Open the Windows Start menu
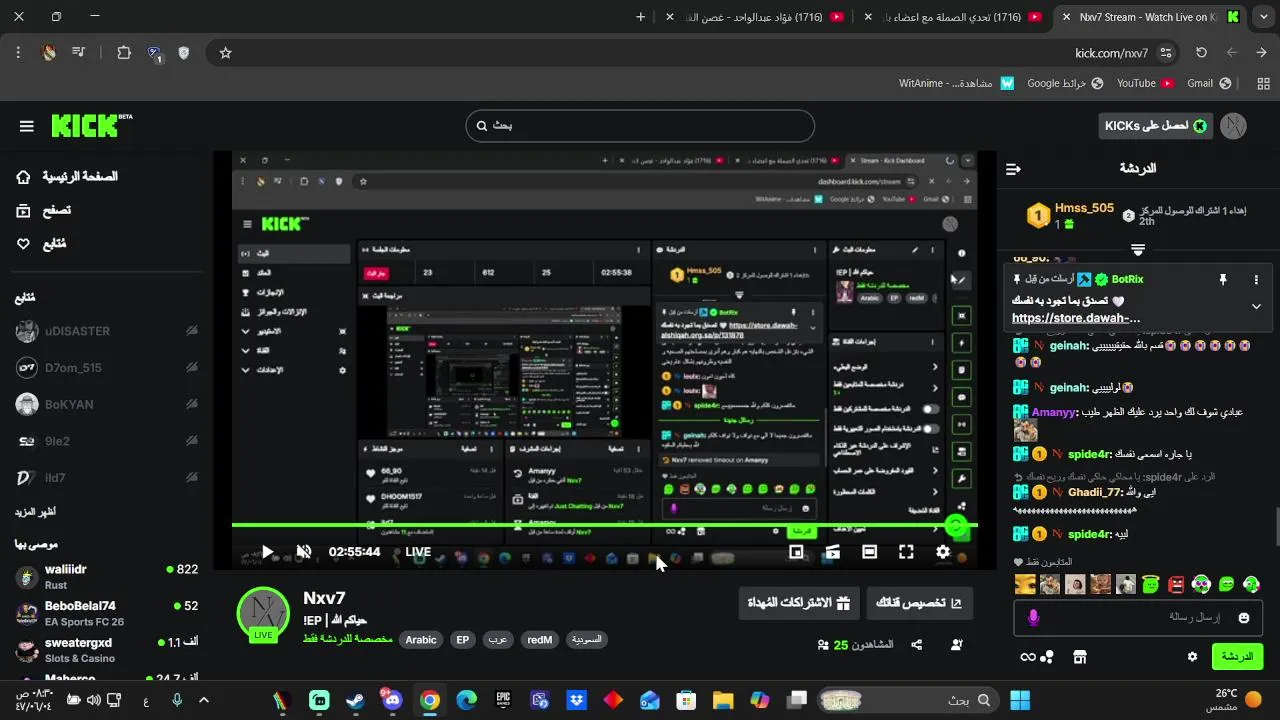Image resolution: width=1280 pixels, height=720 pixels. click(x=1020, y=700)
